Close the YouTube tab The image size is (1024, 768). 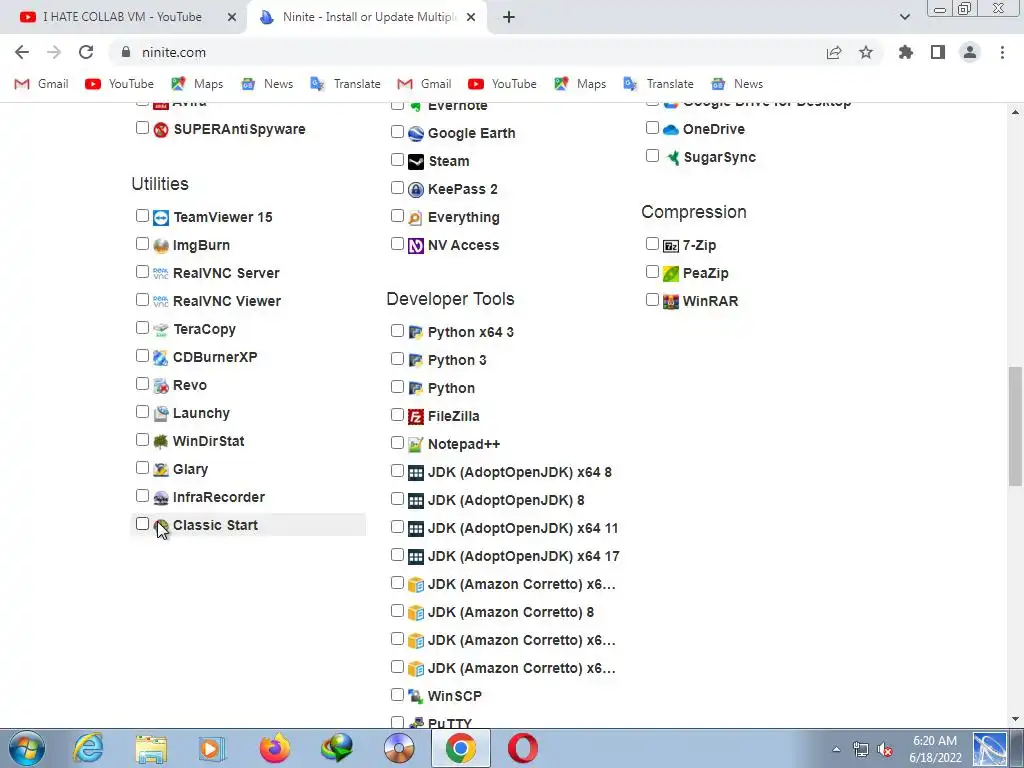click(232, 17)
